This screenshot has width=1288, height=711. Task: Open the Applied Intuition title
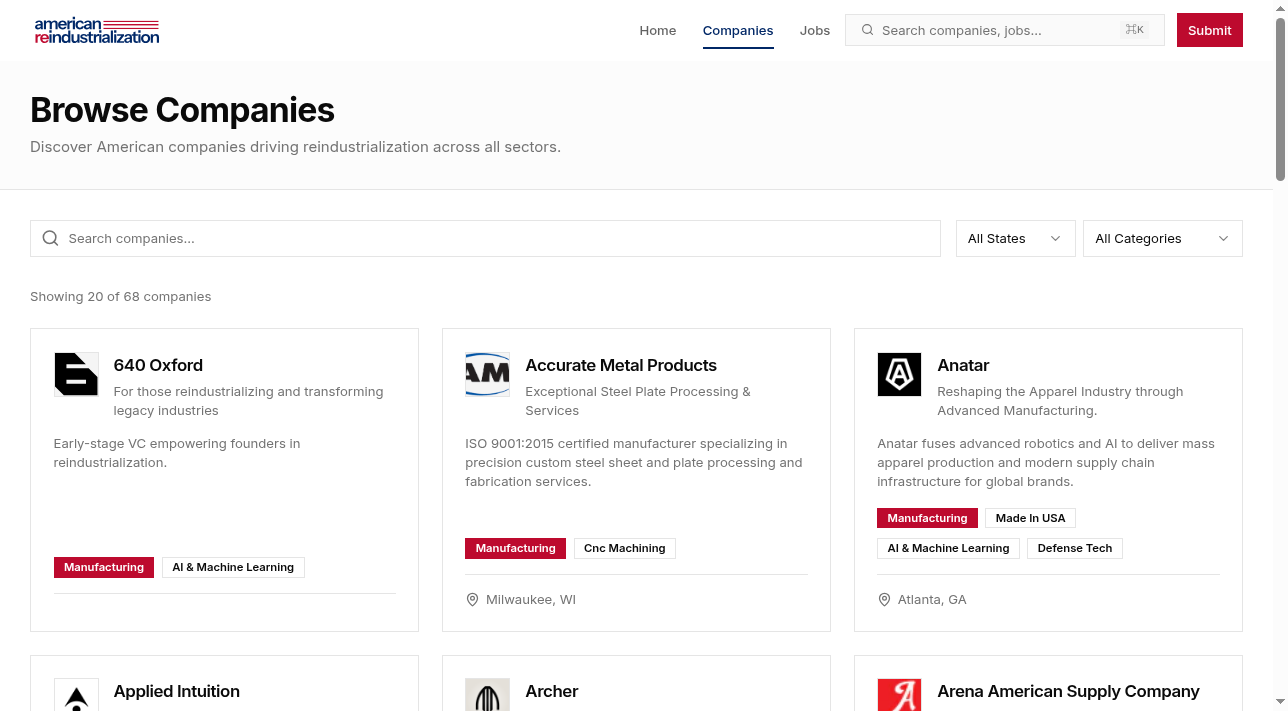[177, 691]
